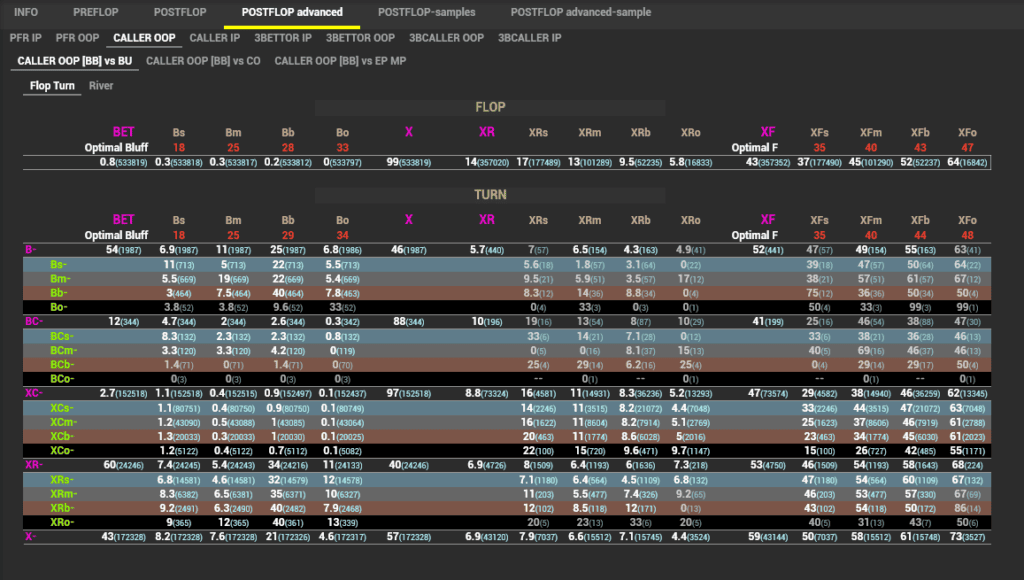Screen dimensions: 1024x580
Task: Click the BCm- row label
Action: point(63,351)
